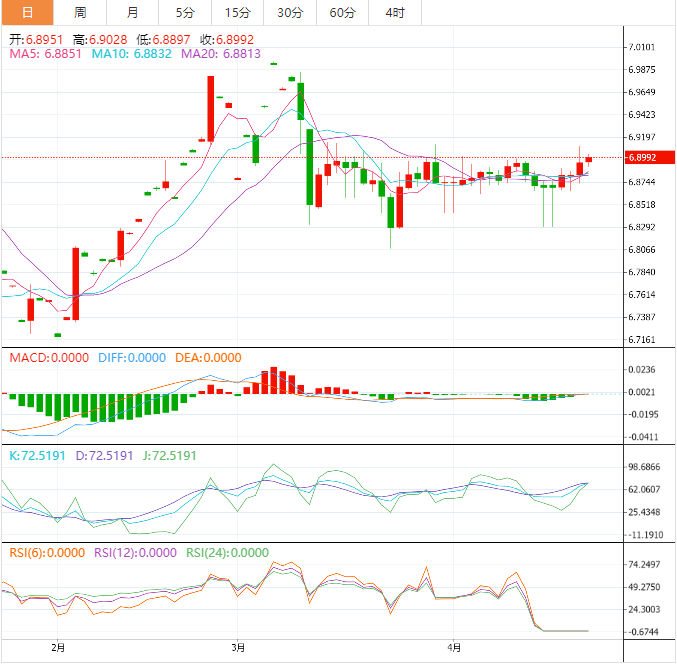This screenshot has height=667, width=677.
Task: Click the 6.7161 price axis value
Action: tap(642, 340)
